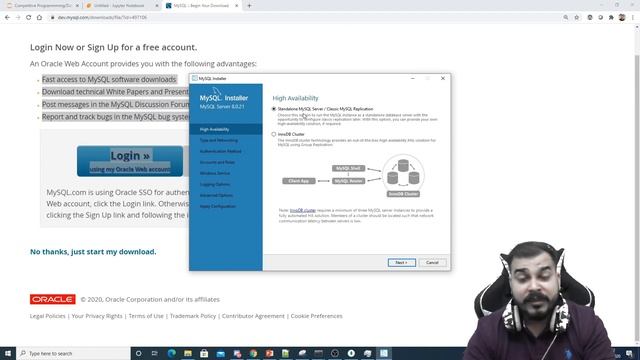Open Microsoft Store from taskbar
This screenshot has height=360, width=640.
click(x=204, y=353)
